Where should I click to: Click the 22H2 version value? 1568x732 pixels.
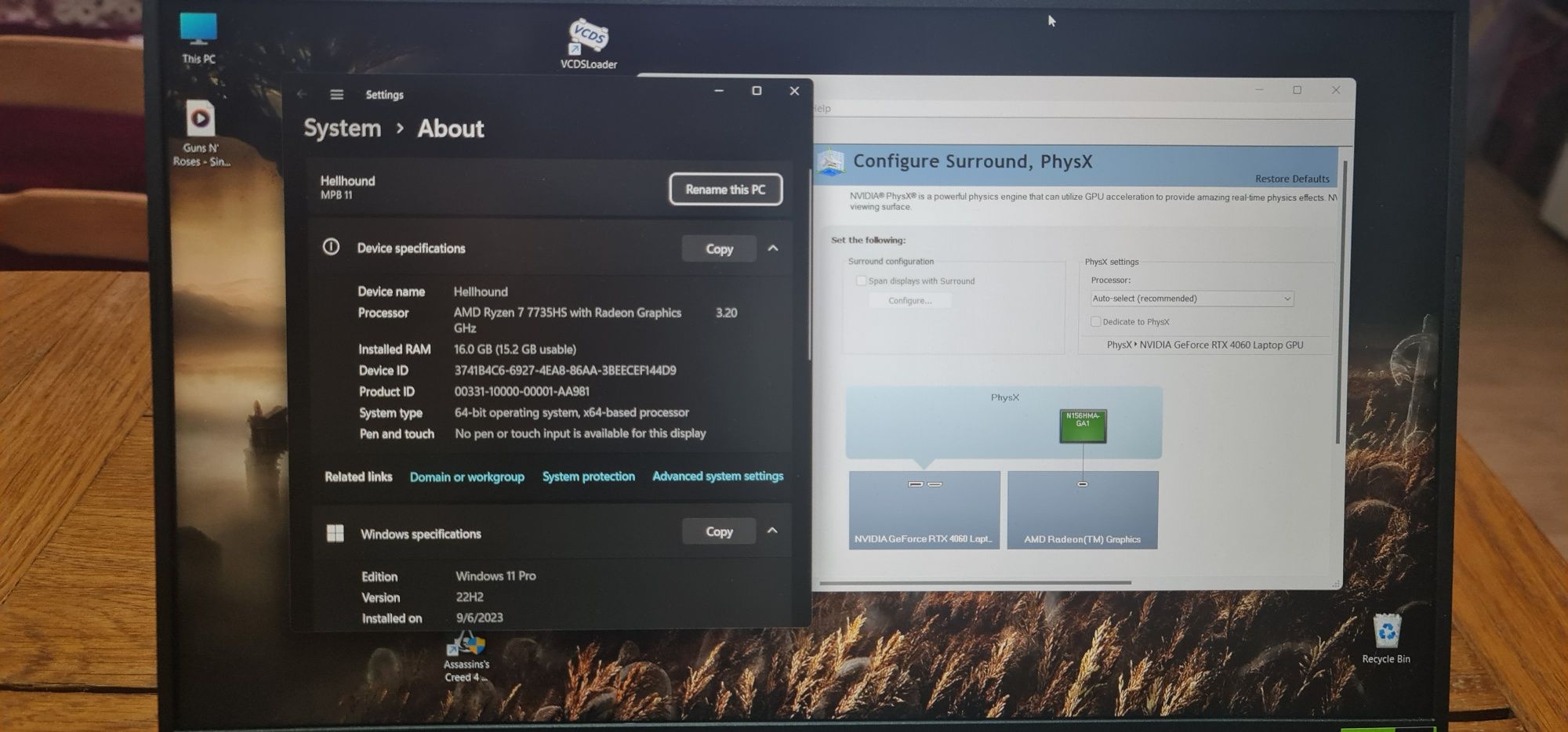click(470, 596)
